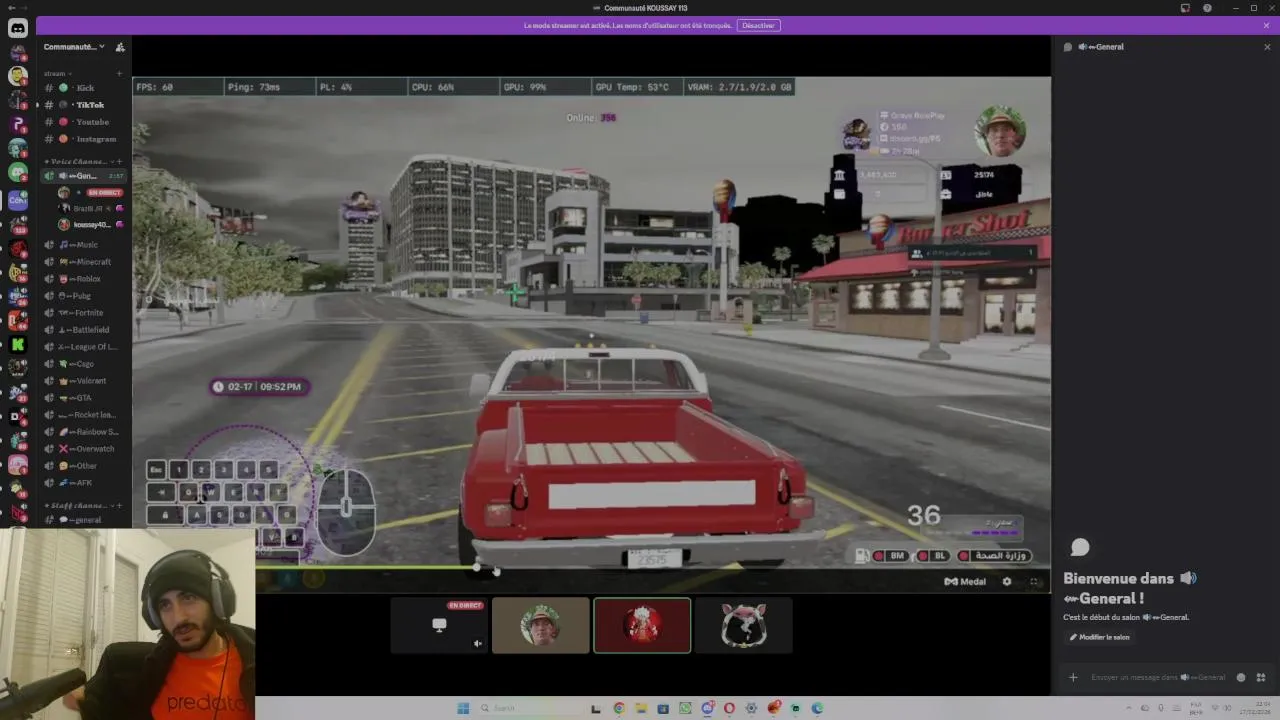The height and width of the screenshot is (720, 1280).
Task: Open the Kick text channel
Action: (84, 88)
